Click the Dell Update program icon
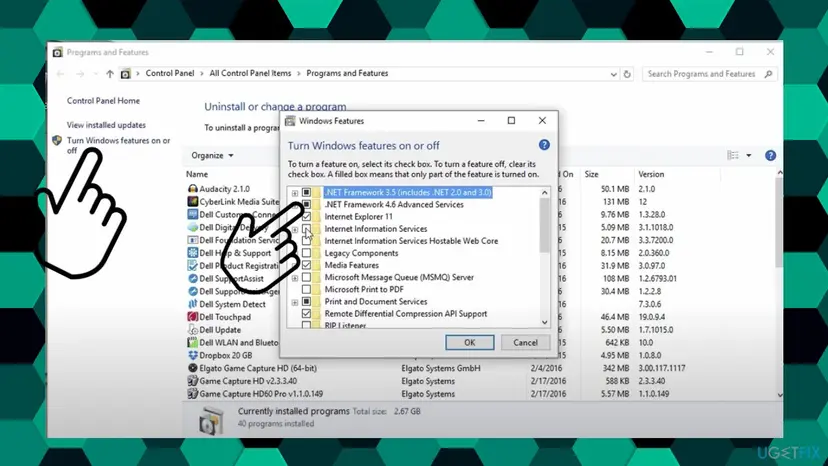 pyautogui.click(x=192, y=330)
